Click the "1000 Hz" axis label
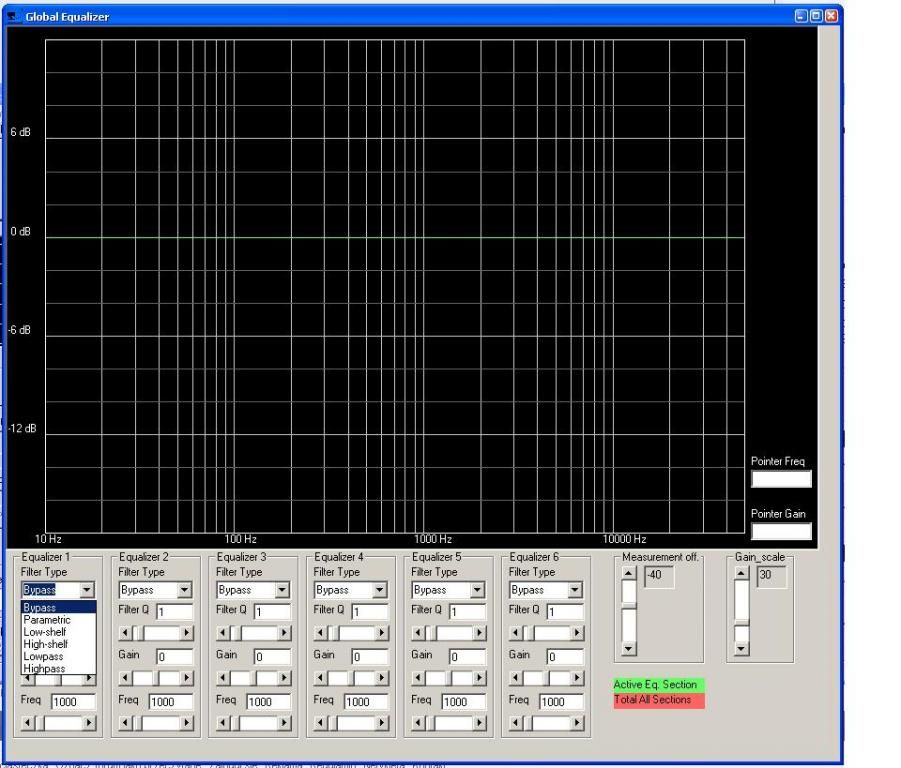901x768 pixels. 433,539
